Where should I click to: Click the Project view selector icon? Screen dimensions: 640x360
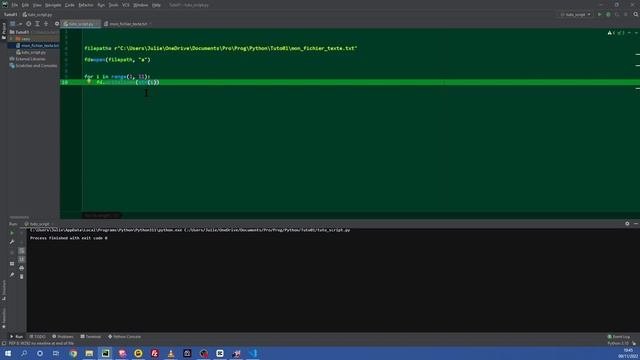[x=13, y=24]
